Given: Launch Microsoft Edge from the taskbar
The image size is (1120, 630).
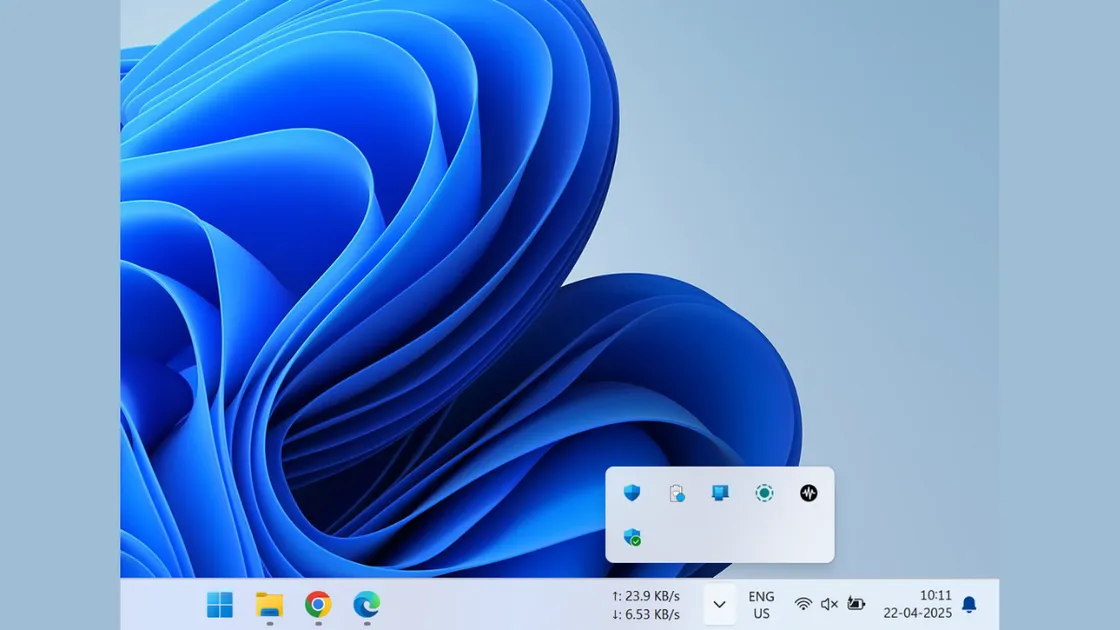Looking at the screenshot, I should pos(367,604).
